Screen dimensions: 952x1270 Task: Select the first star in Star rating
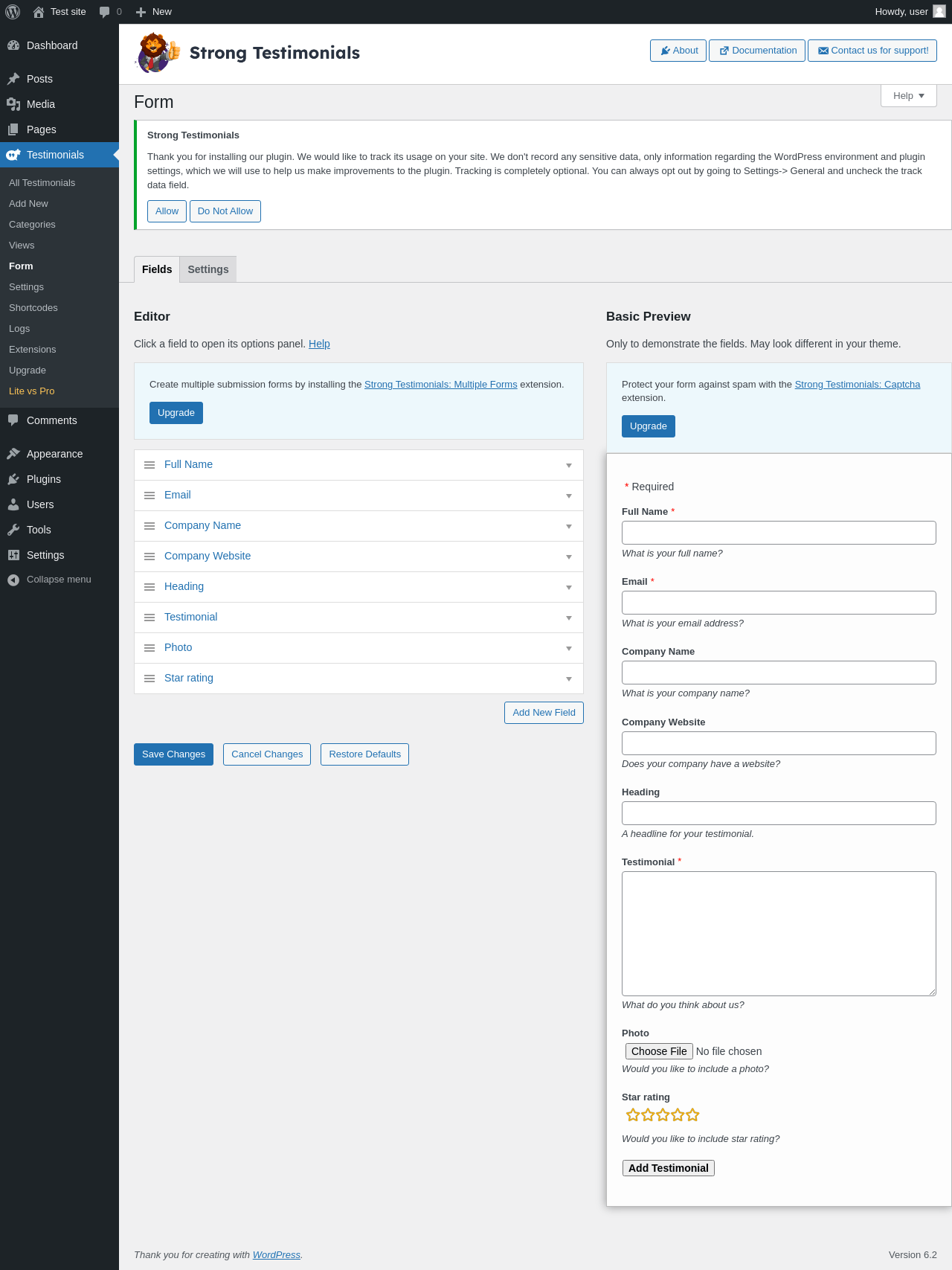pyautogui.click(x=633, y=1115)
